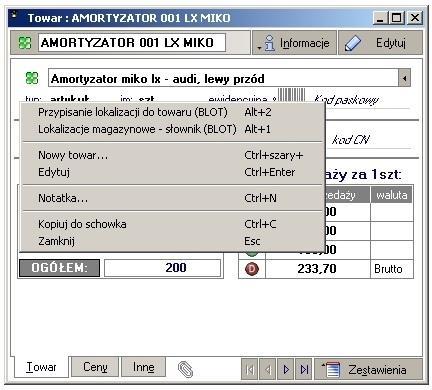Switch to the Towar tab
The width and height of the screenshot is (432, 390).
(x=41, y=367)
